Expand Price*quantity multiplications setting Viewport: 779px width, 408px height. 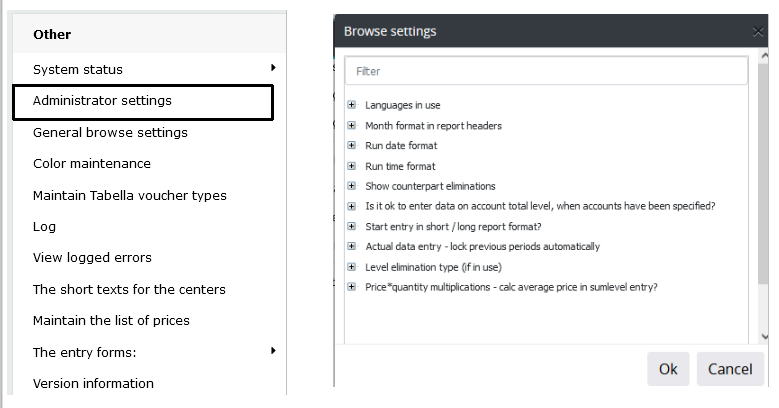tap(352, 287)
